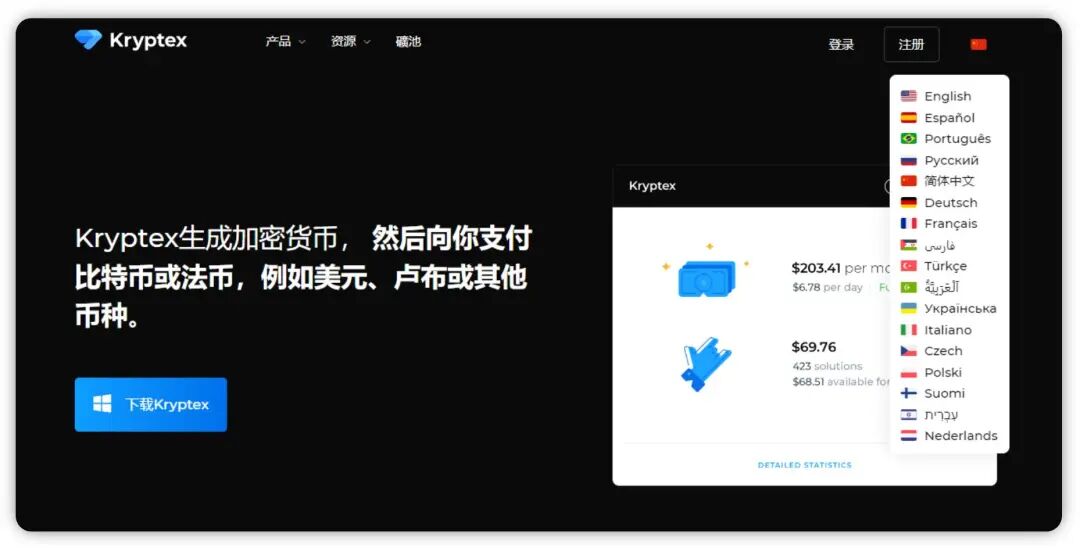Click the Spain flag beside Español
This screenshot has width=1080, height=548.
(x=908, y=118)
